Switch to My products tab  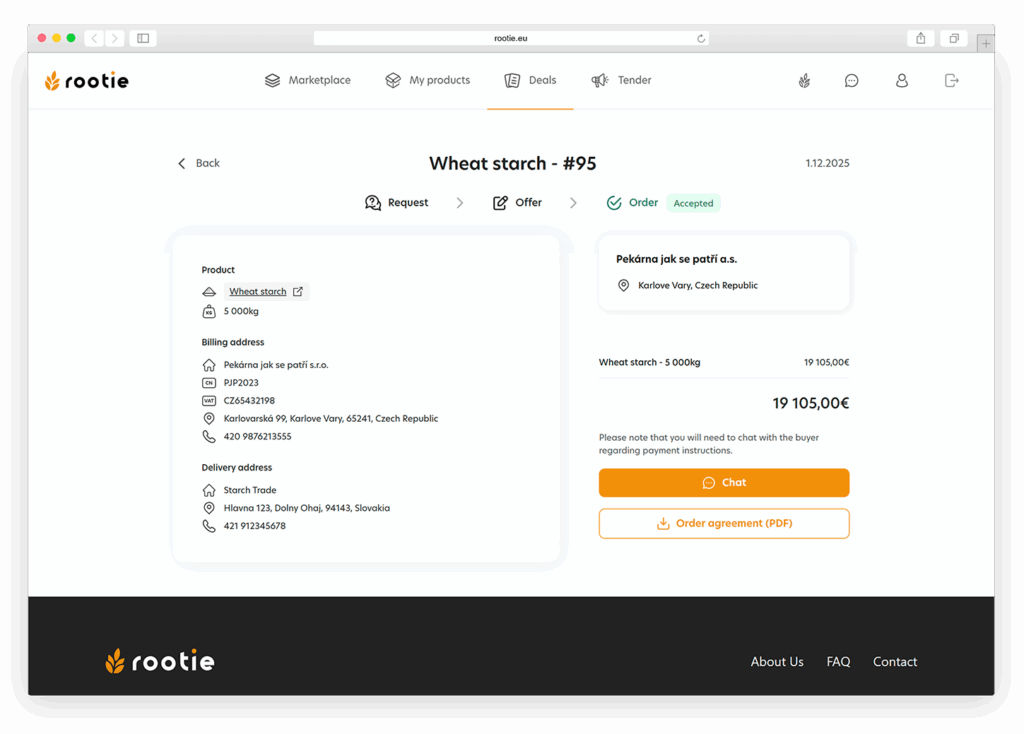click(428, 81)
